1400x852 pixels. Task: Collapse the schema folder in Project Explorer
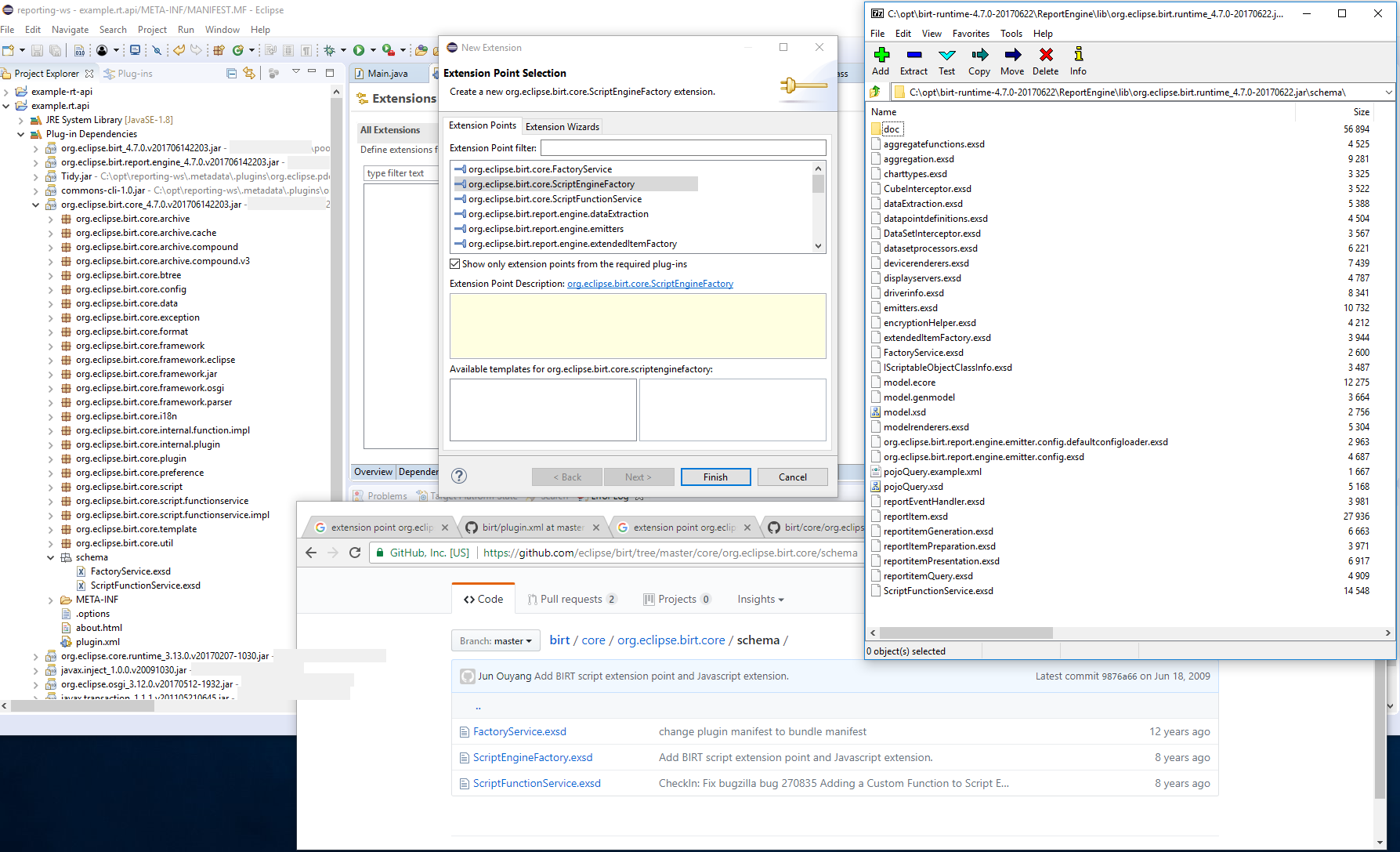51,557
